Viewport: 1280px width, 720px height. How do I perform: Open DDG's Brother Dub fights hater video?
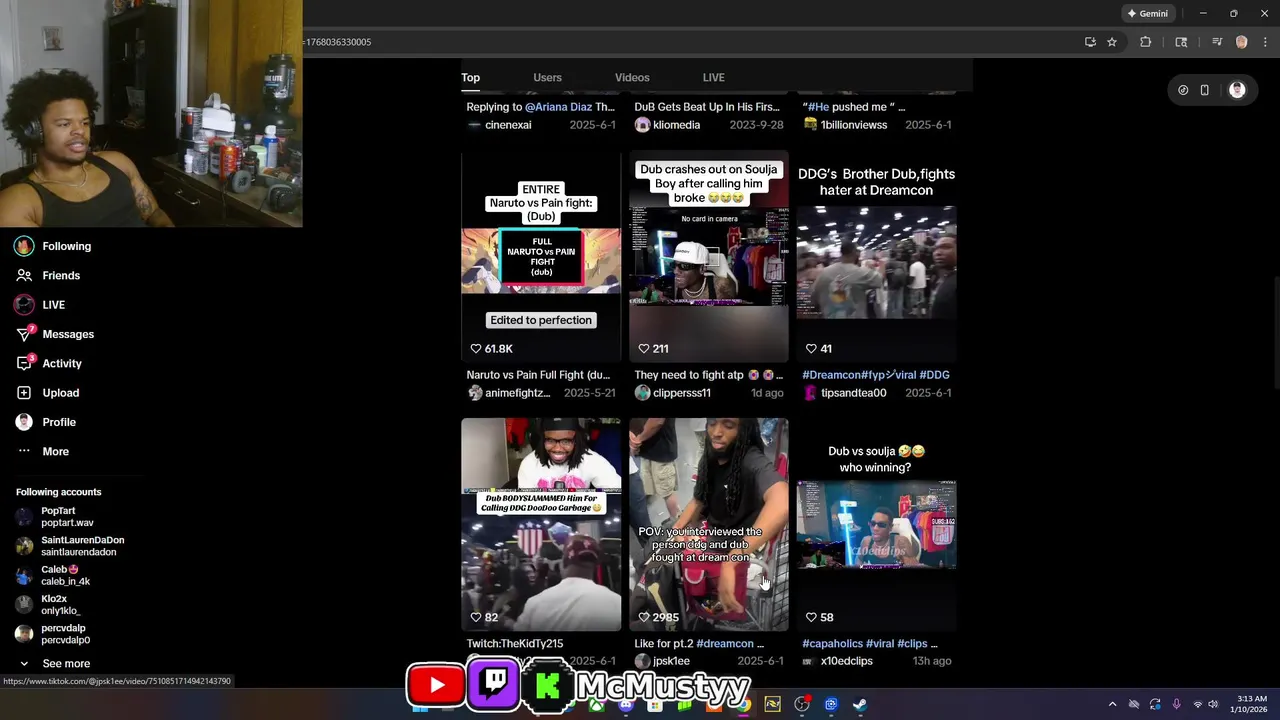point(876,256)
